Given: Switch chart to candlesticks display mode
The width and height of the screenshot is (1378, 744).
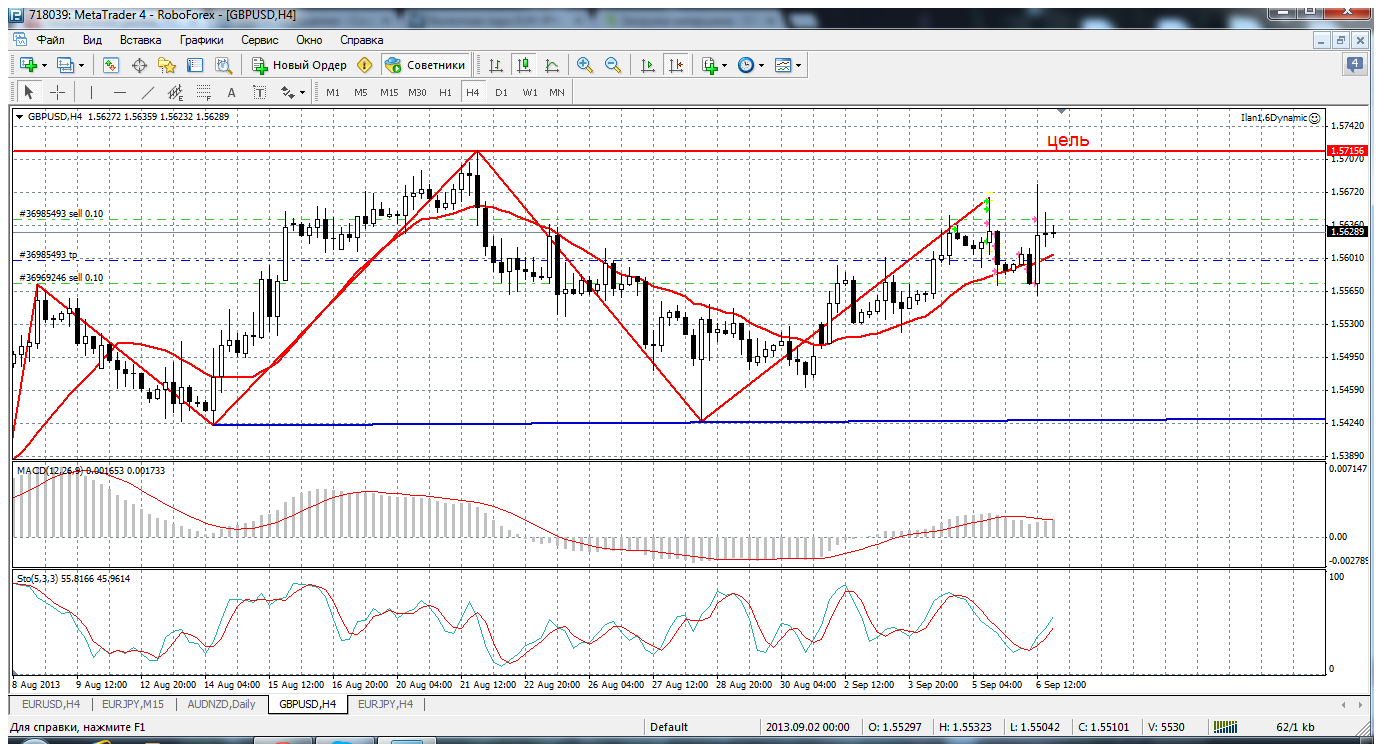Looking at the screenshot, I should pos(523,65).
